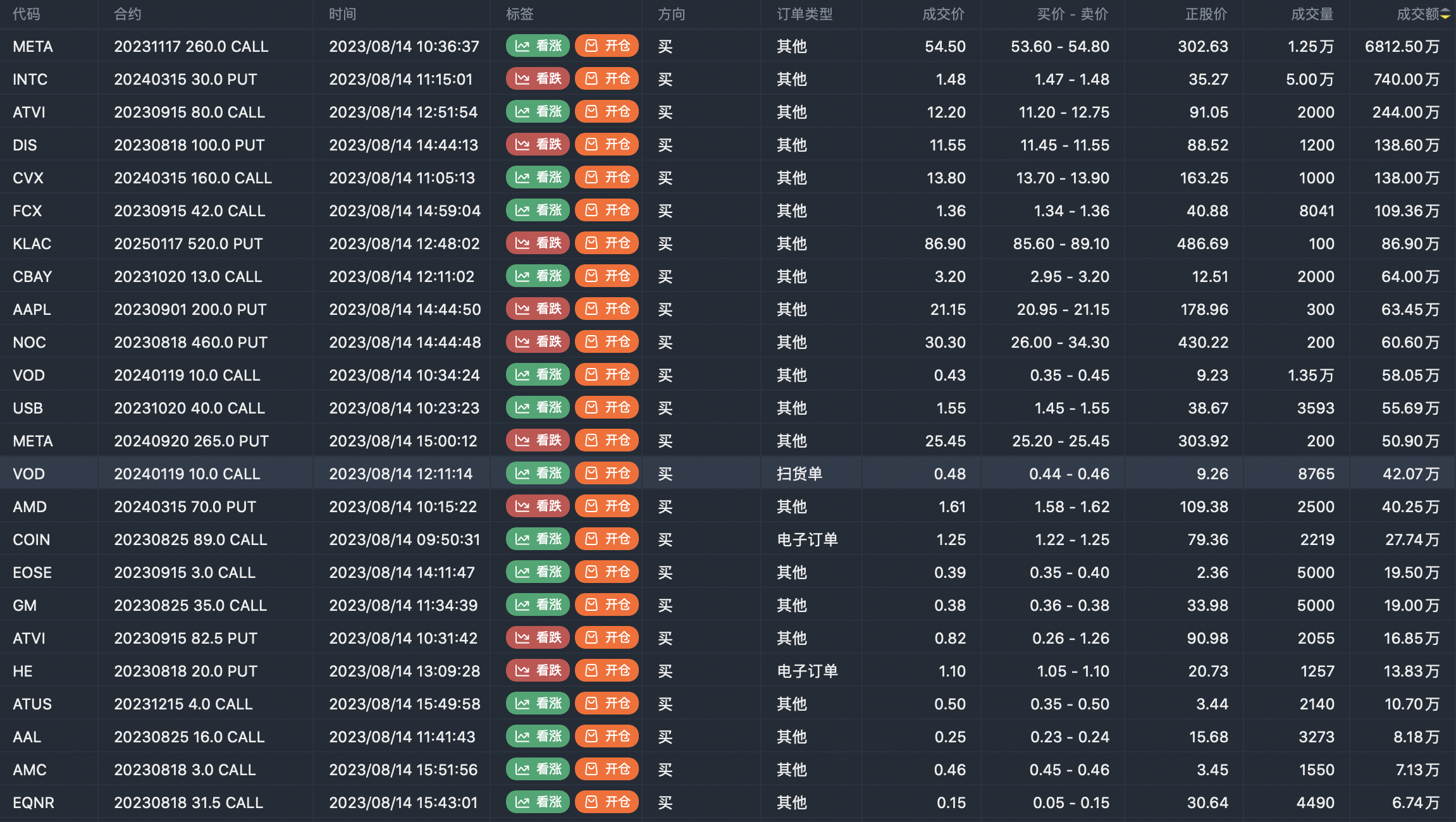Open the META ticker in the first row
Image resolution: width=1456 pixels, height=822 pixels.
[x=33, y=46]
